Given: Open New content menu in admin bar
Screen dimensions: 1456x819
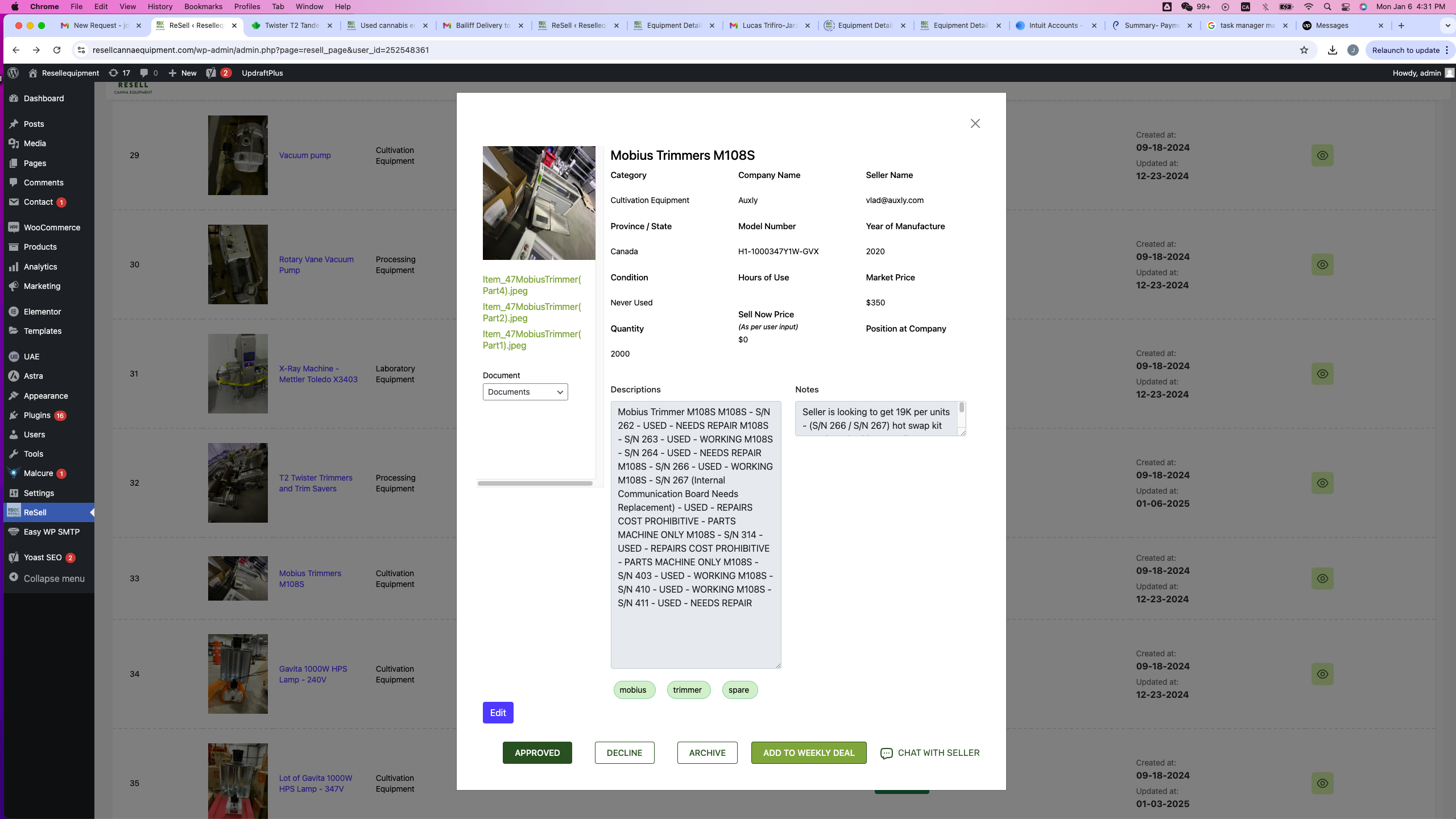Looking at the screenshot, I should [183, 73].
